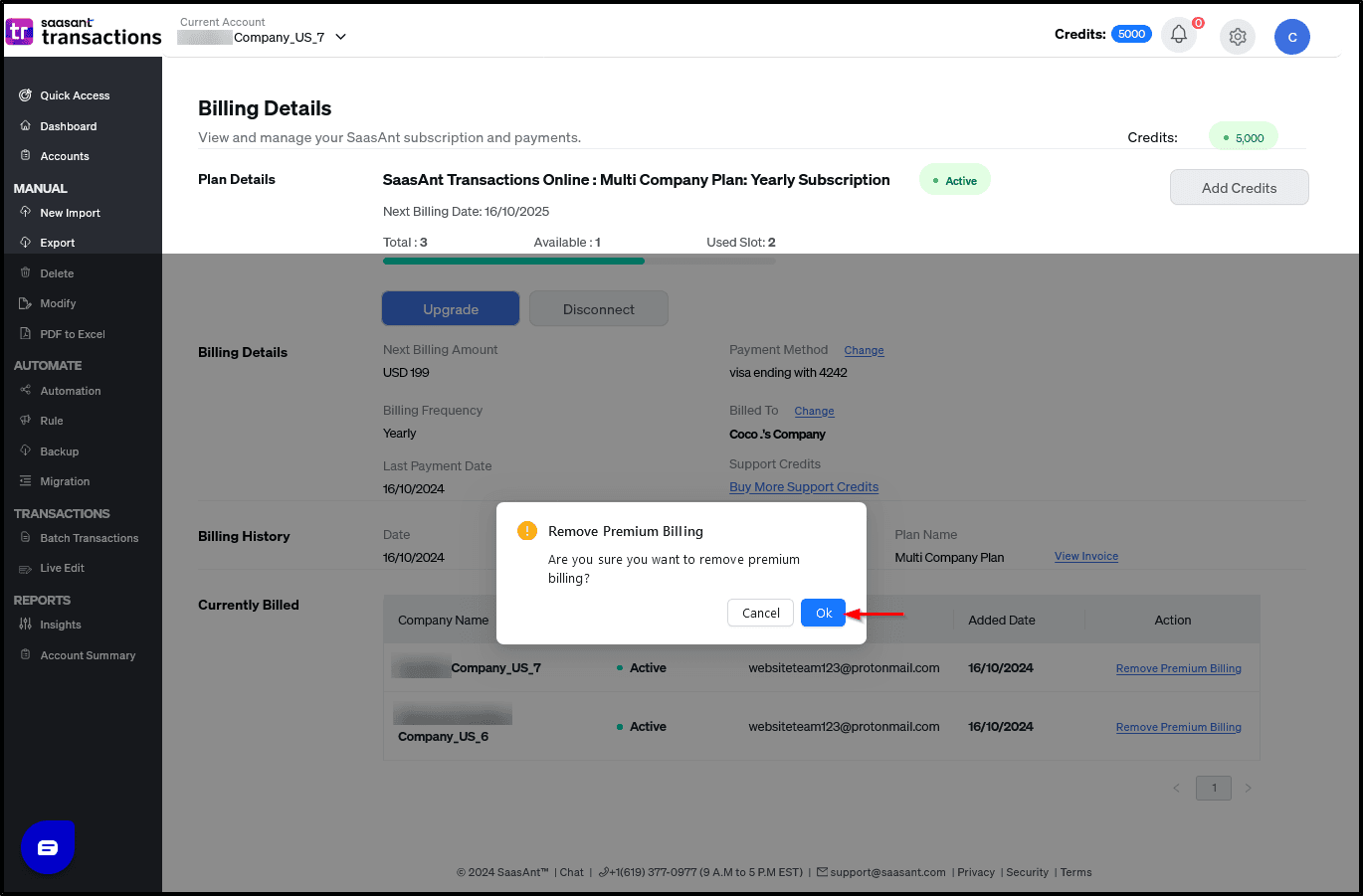Click the 'Multi Company Plan' history entry

click(949, 558)
